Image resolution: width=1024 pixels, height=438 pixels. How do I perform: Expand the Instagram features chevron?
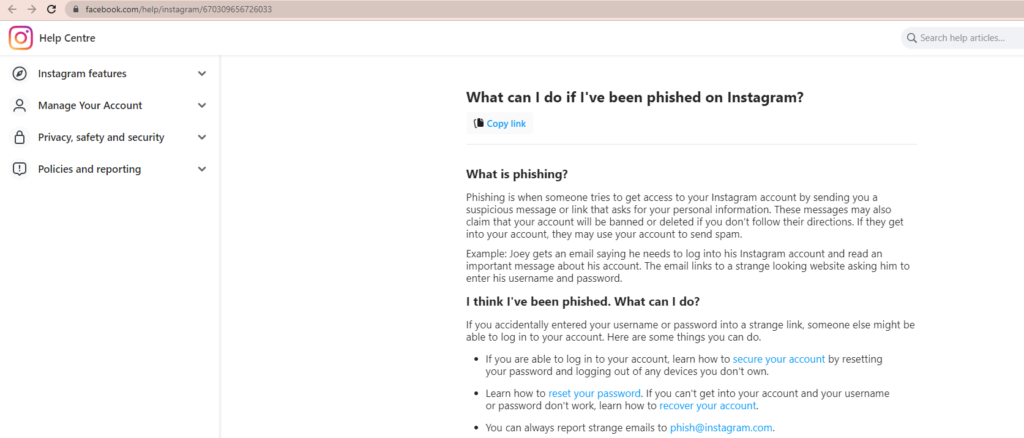coord(202,74)
